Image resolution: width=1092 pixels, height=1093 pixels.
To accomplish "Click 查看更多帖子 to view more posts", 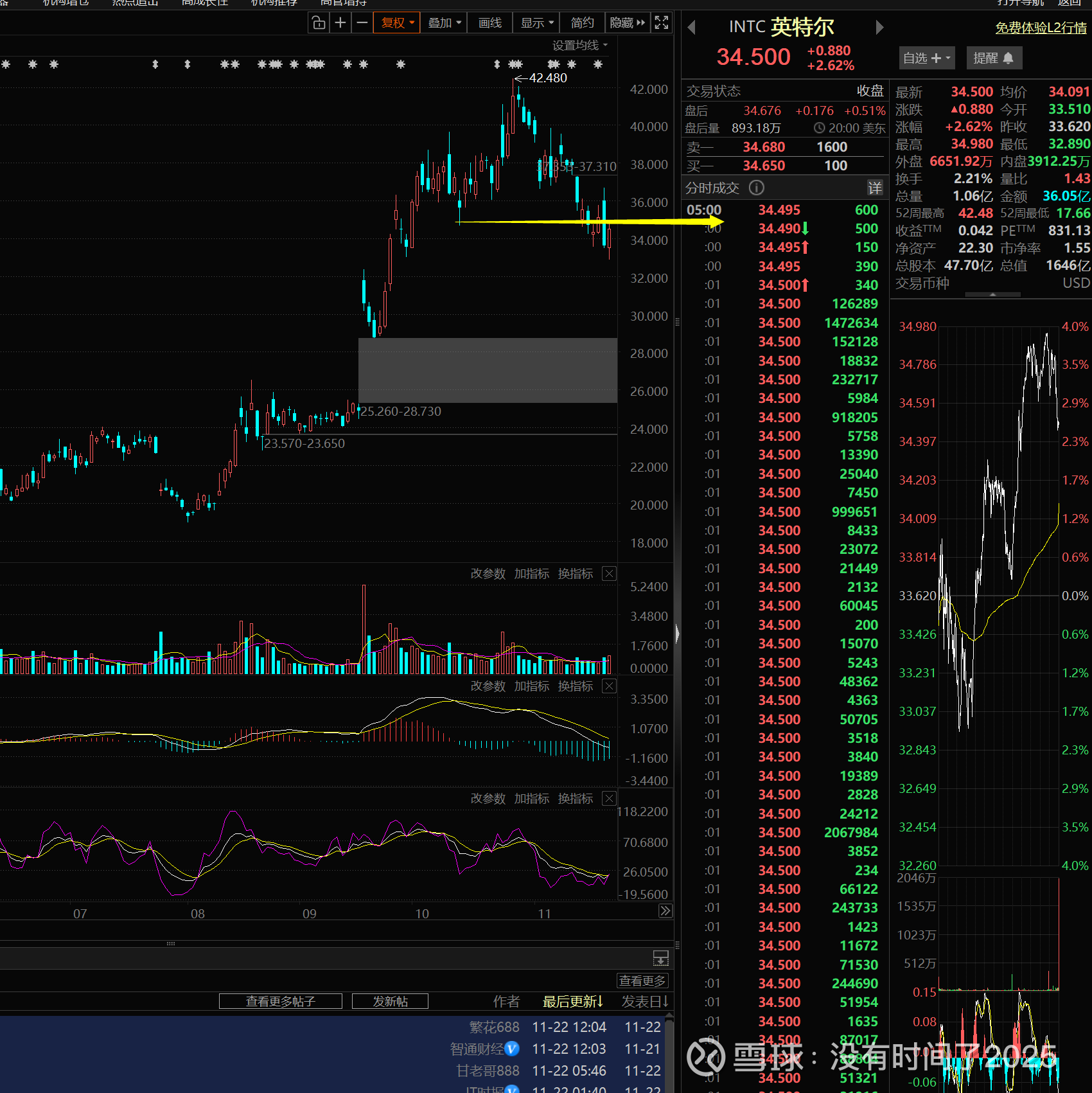I will tap(281, 1001).
